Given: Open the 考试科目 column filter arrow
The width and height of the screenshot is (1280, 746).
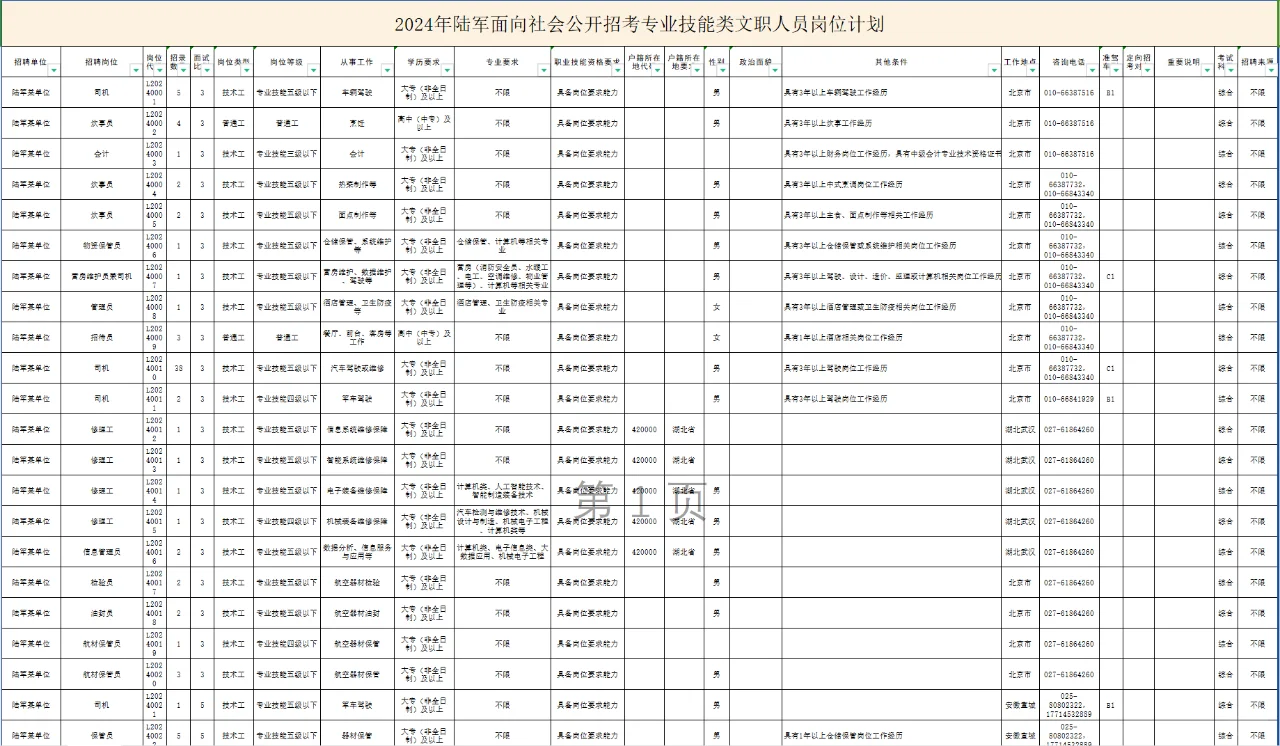Looking at the screenshot, I should [1231, 71].
